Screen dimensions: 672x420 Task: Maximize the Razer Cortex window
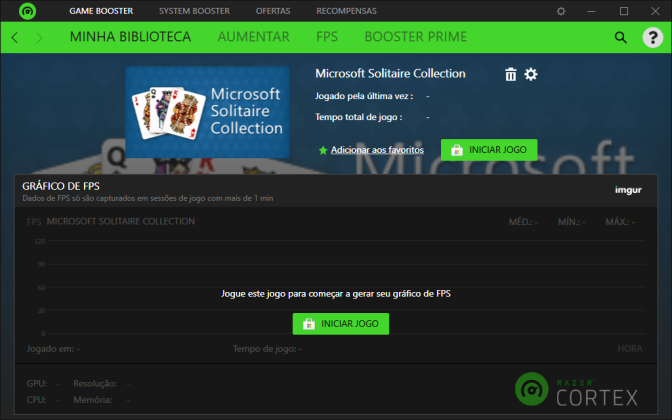click(x=624, y=11)
